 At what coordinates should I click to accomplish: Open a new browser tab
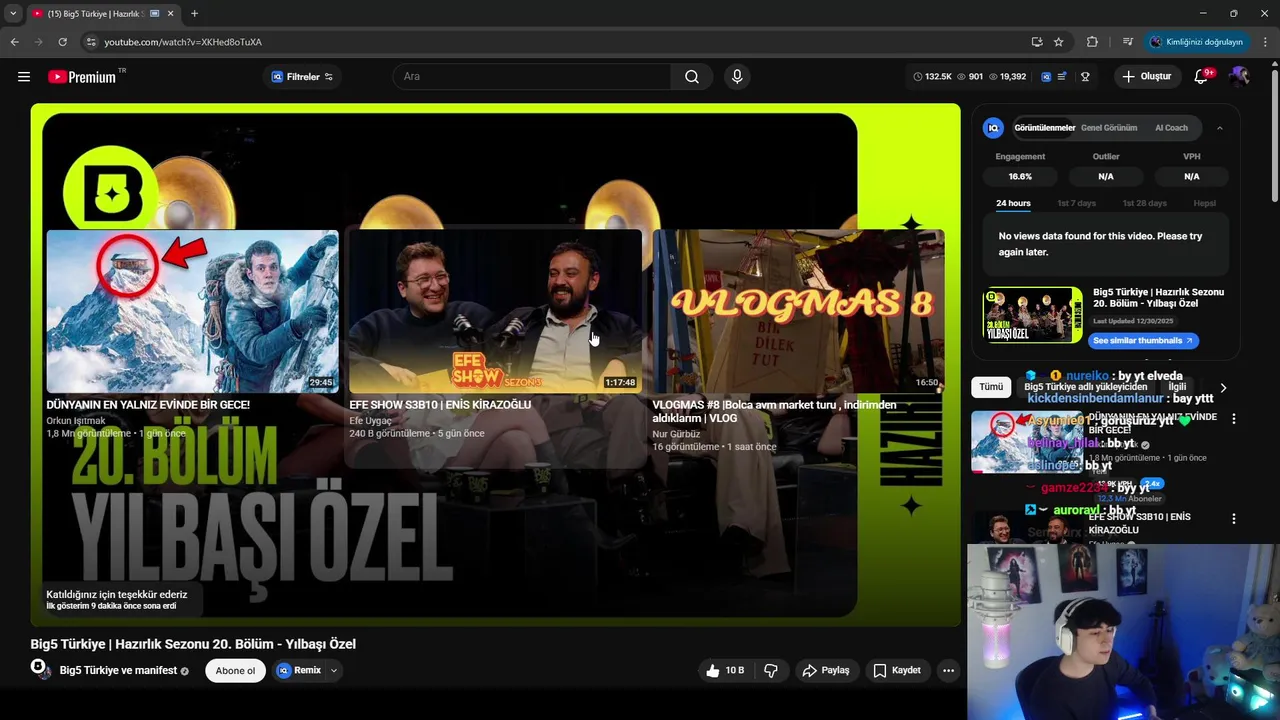[194, 14]
